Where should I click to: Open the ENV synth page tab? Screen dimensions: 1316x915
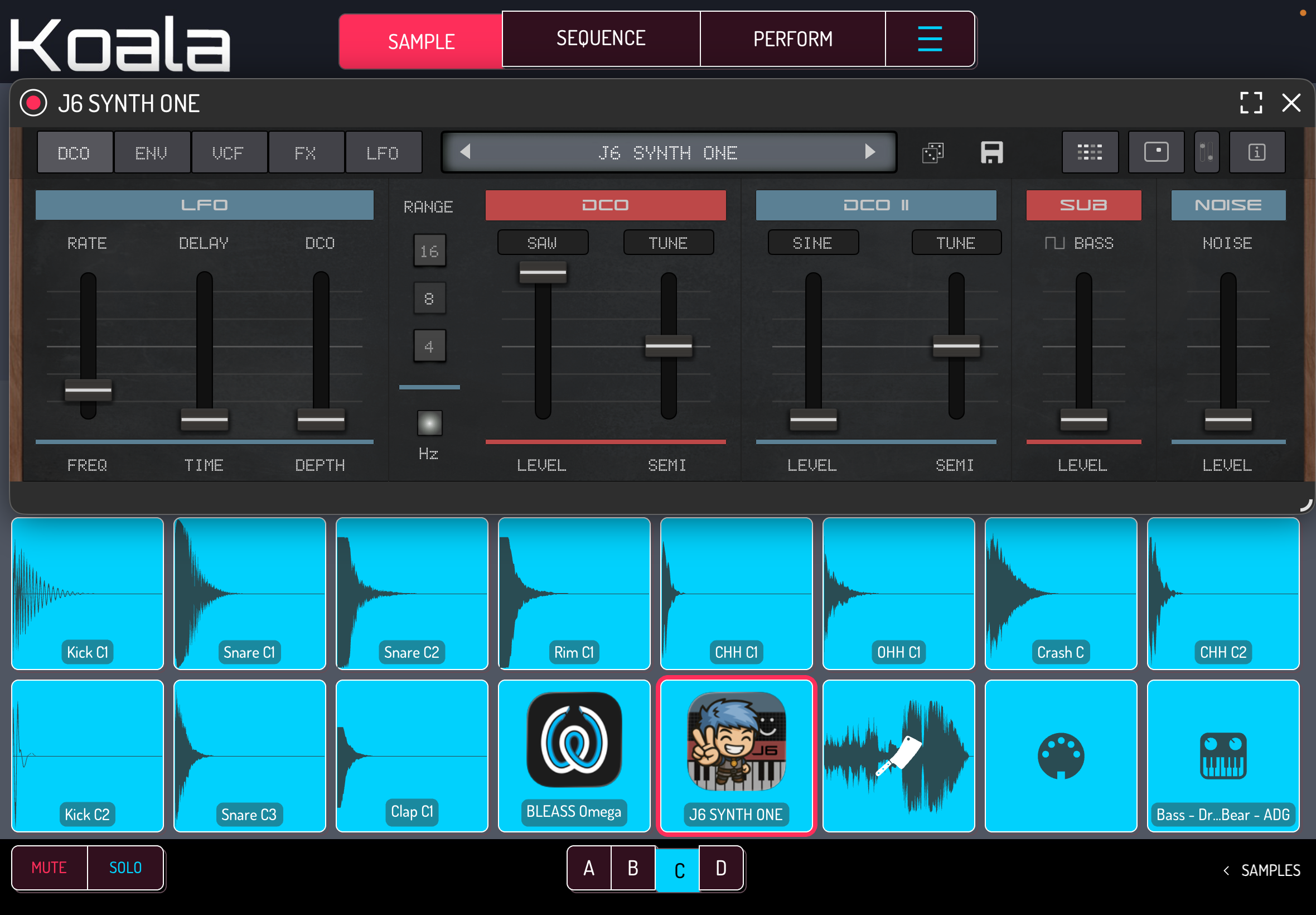[152, 152]
